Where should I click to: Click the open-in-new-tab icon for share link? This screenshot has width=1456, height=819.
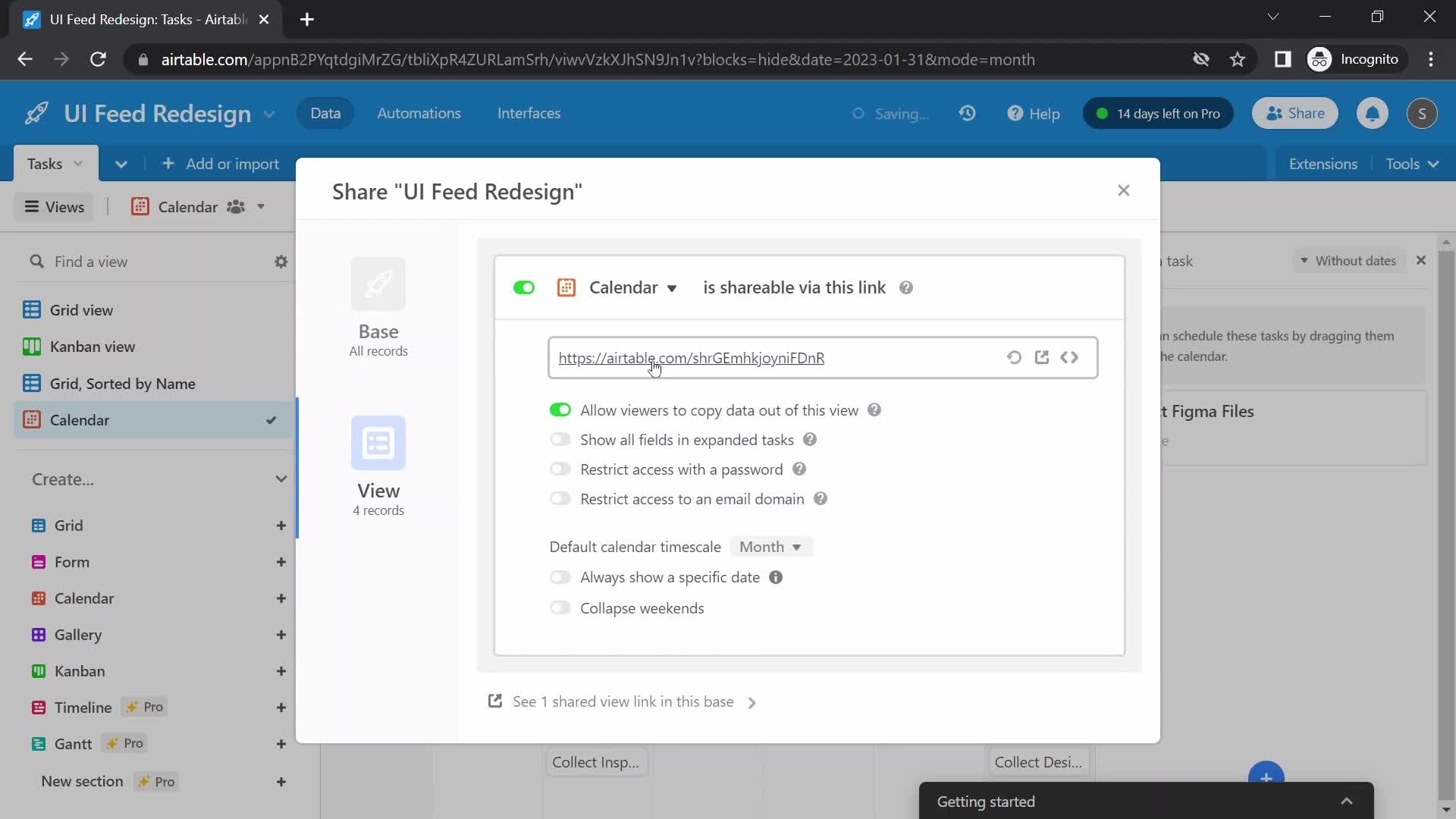(1042, 357)
